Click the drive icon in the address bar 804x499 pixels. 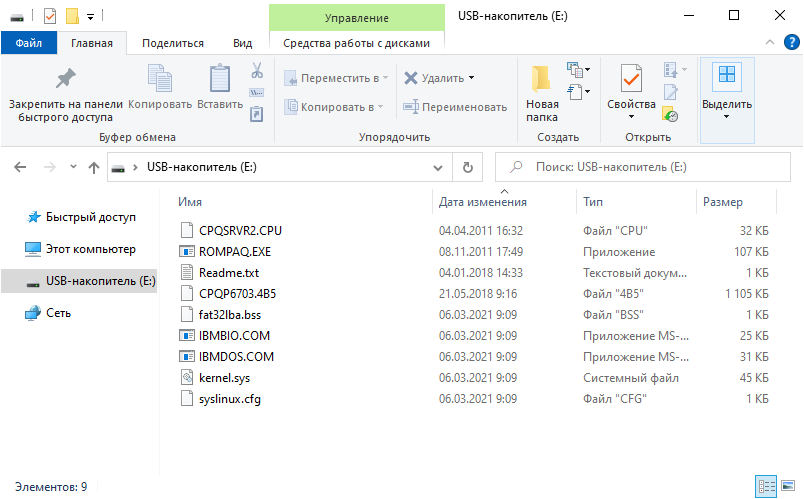(x=118, y=168)
